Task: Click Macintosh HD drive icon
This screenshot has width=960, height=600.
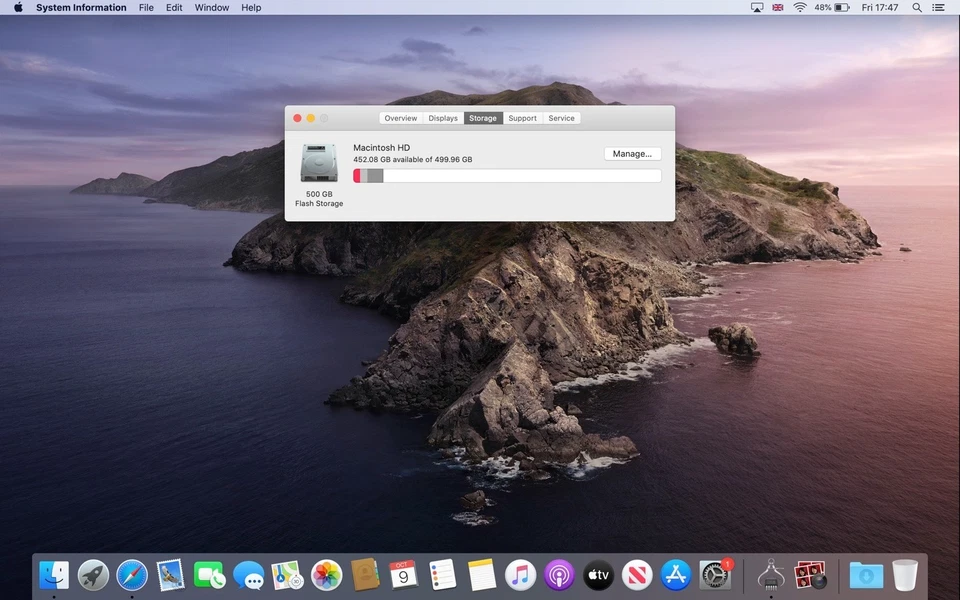Action: [x=319, y=163]
